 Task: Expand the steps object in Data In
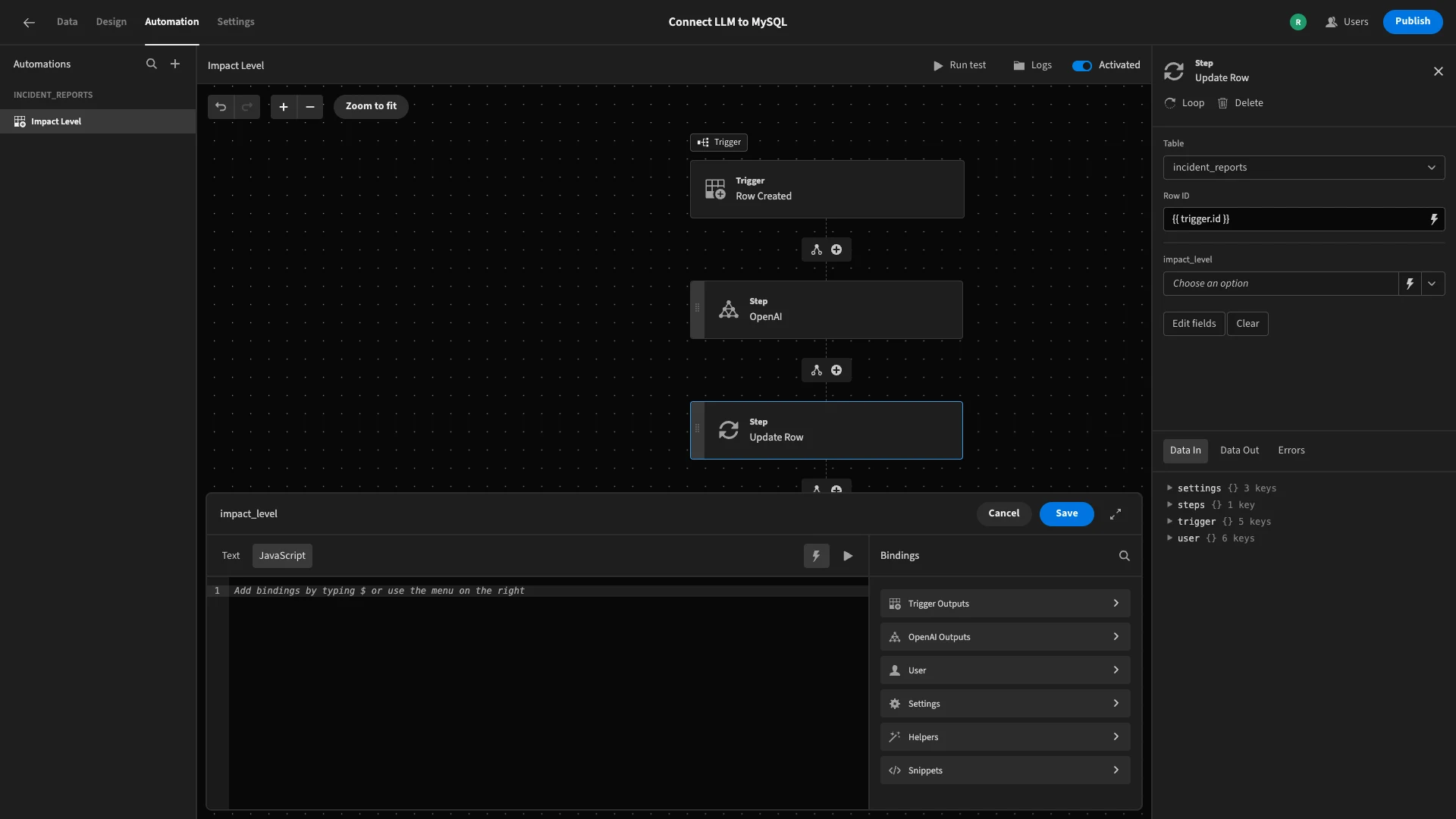[1170, 504]
